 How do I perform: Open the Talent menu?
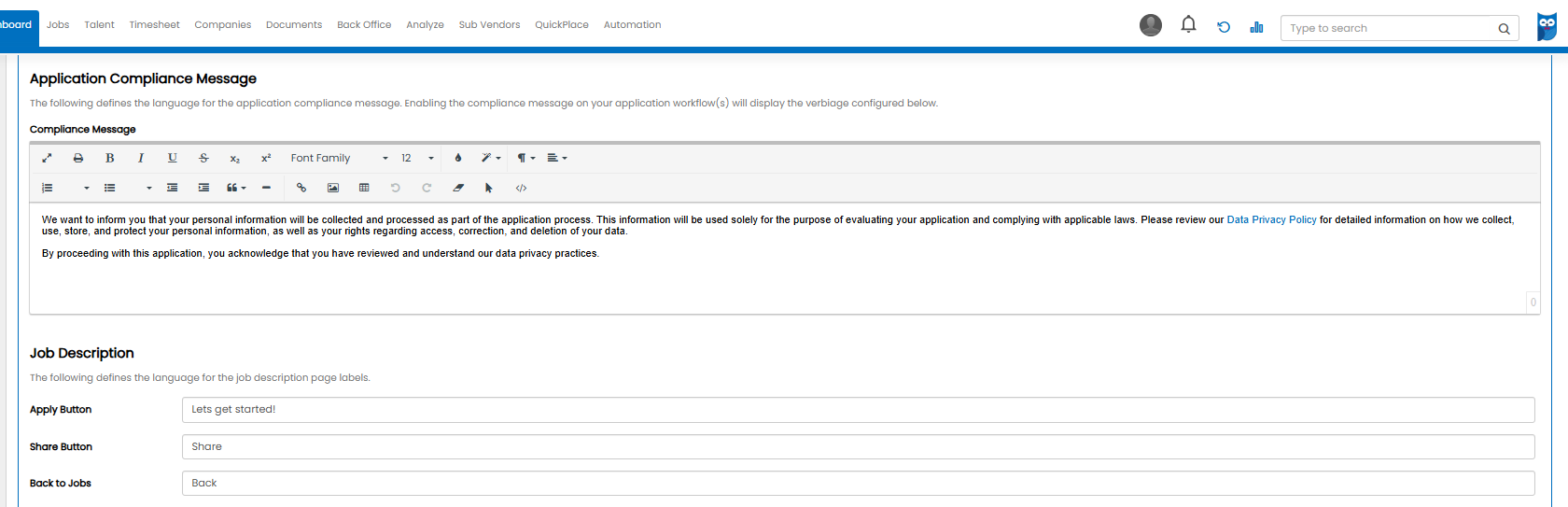[99, 24]
